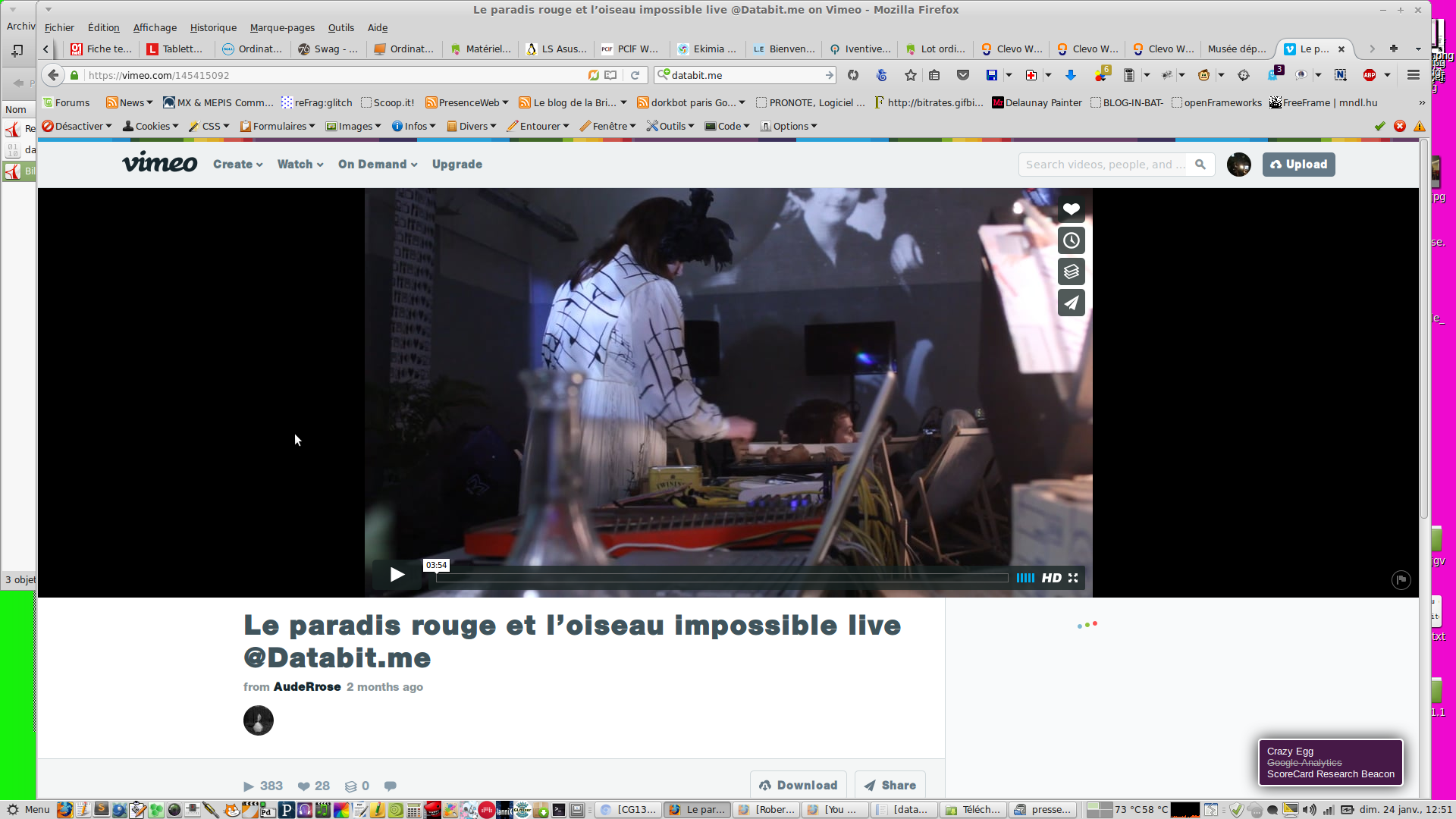The width and height of the screenshot is (1456, 819).
Task: Play the Vimeo video
Action: coord(397,575)
